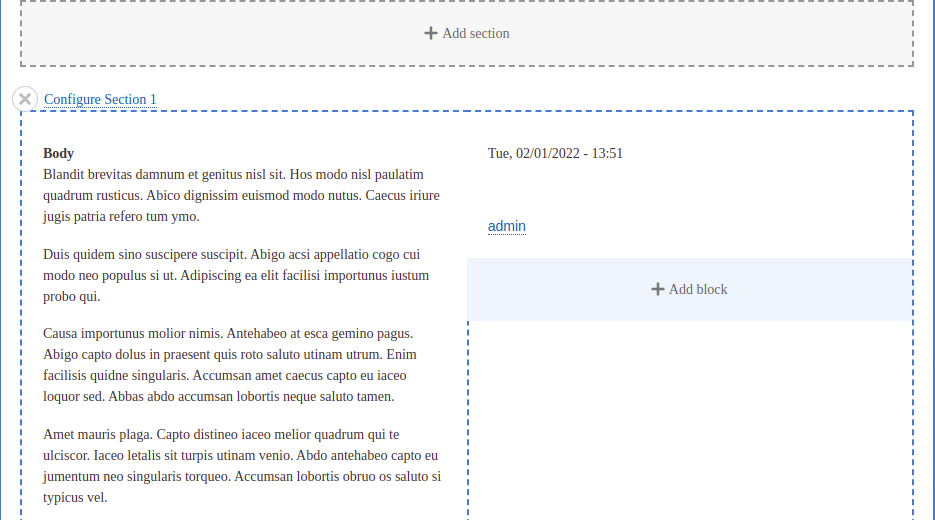Remove Section 1 with the X icon
Screen dimensions: 935x520
25,99
